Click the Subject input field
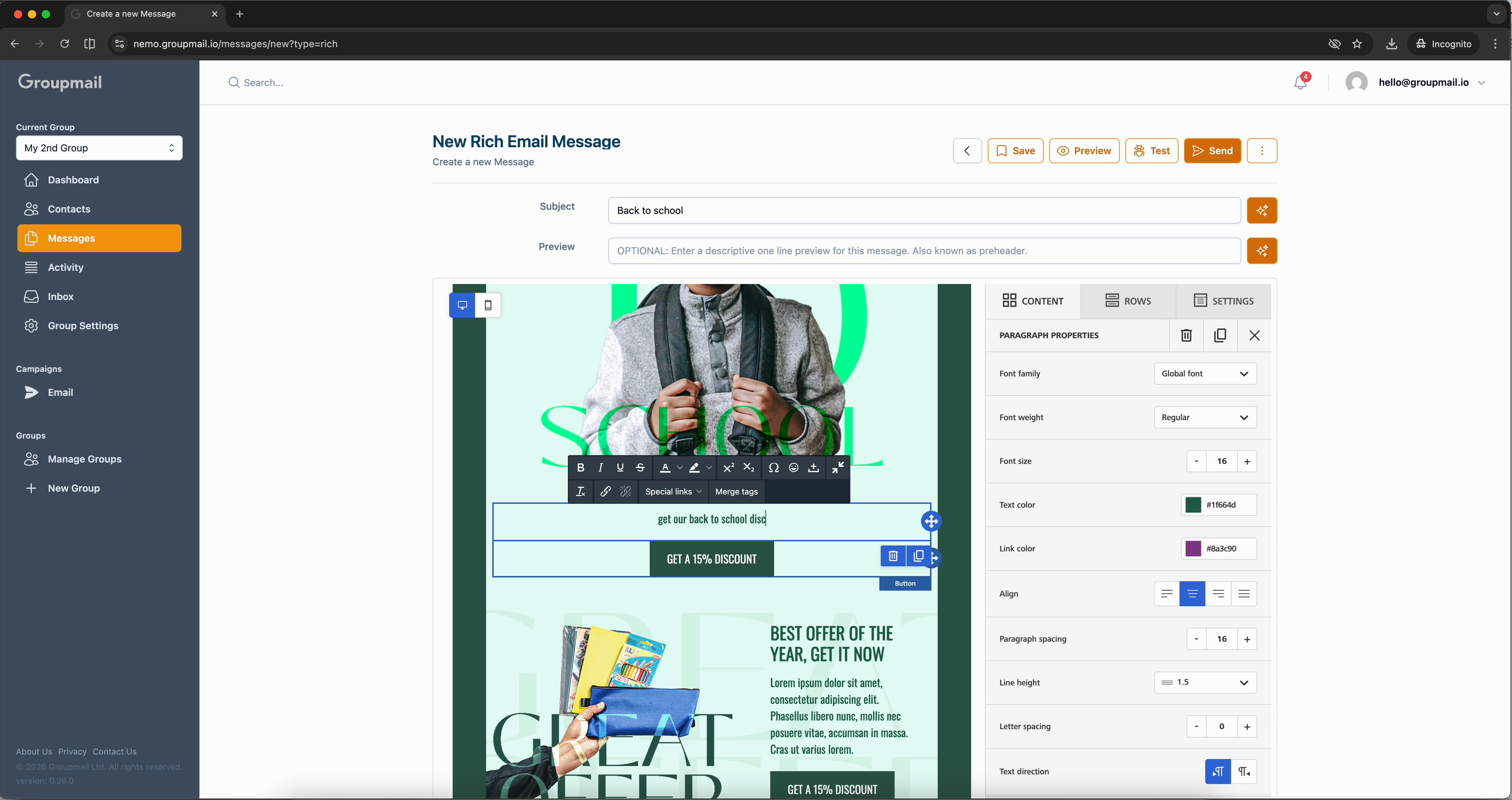Viewport: 1512px width, 800px height. click(924, 210)
